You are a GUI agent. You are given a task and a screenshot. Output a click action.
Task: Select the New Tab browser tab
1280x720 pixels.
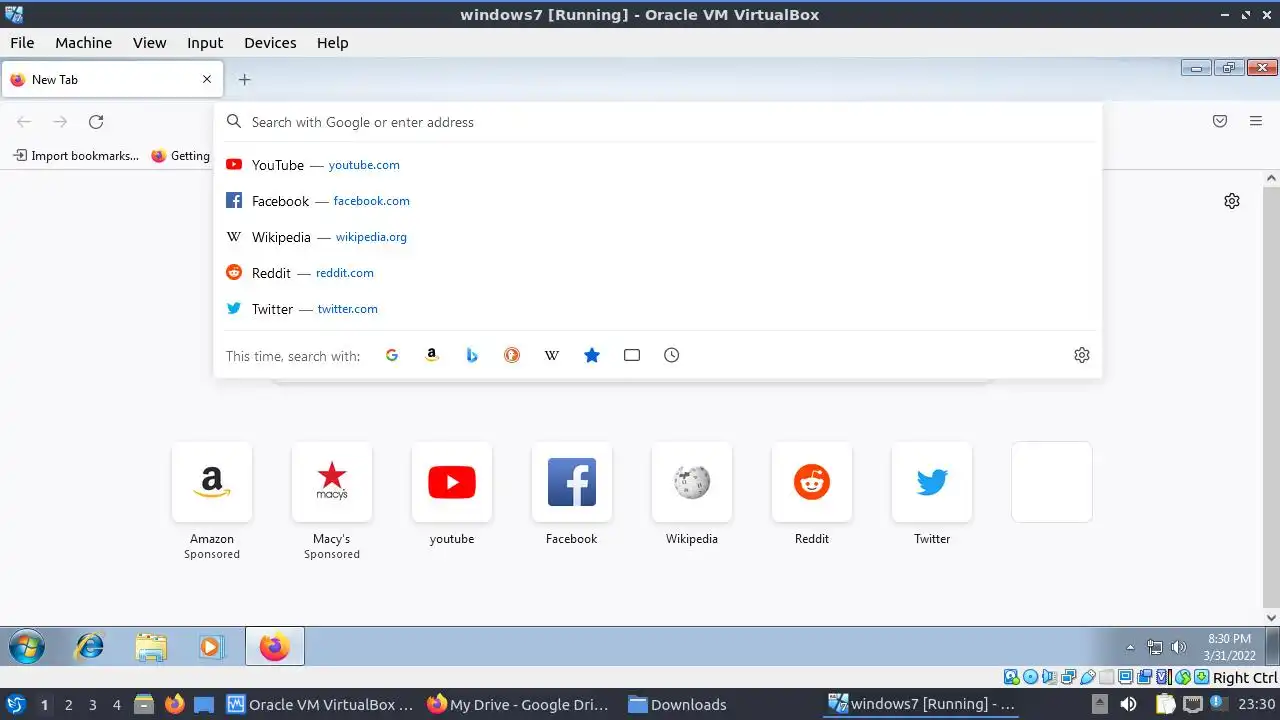pyautogui.click(x=111, y=79)
